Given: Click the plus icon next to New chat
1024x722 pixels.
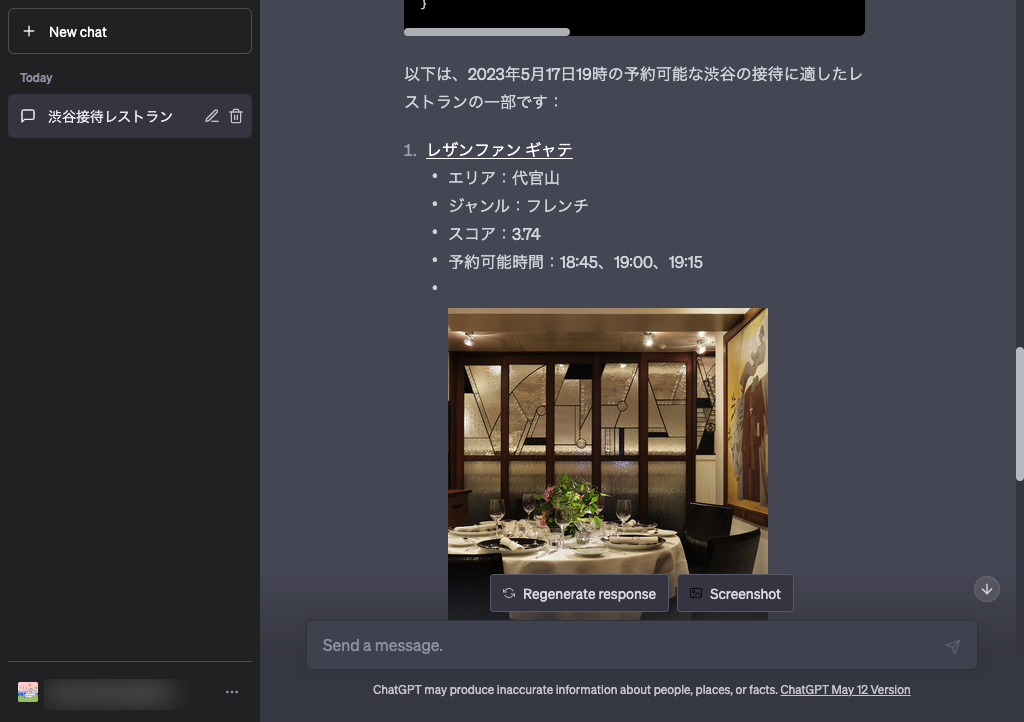Looking at the screenshot, I should point(29,31).
